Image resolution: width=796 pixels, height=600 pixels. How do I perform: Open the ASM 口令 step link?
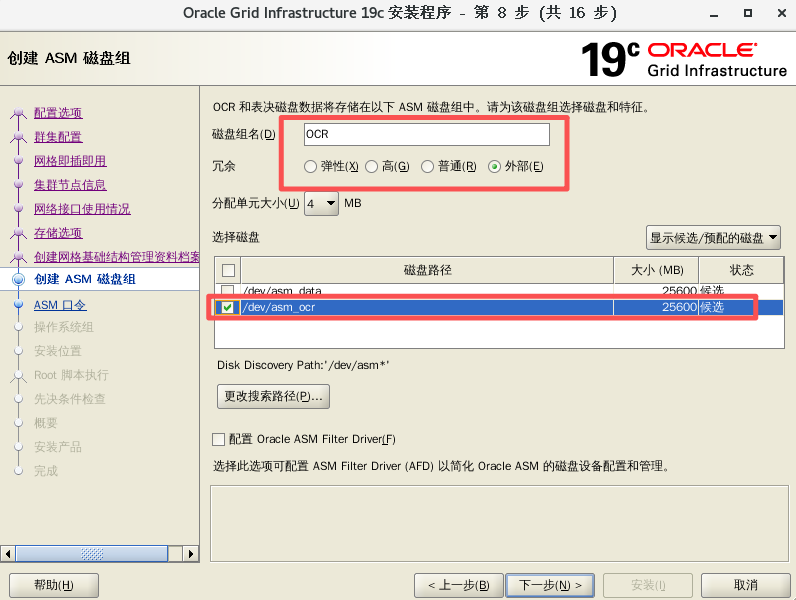(60, 305)
